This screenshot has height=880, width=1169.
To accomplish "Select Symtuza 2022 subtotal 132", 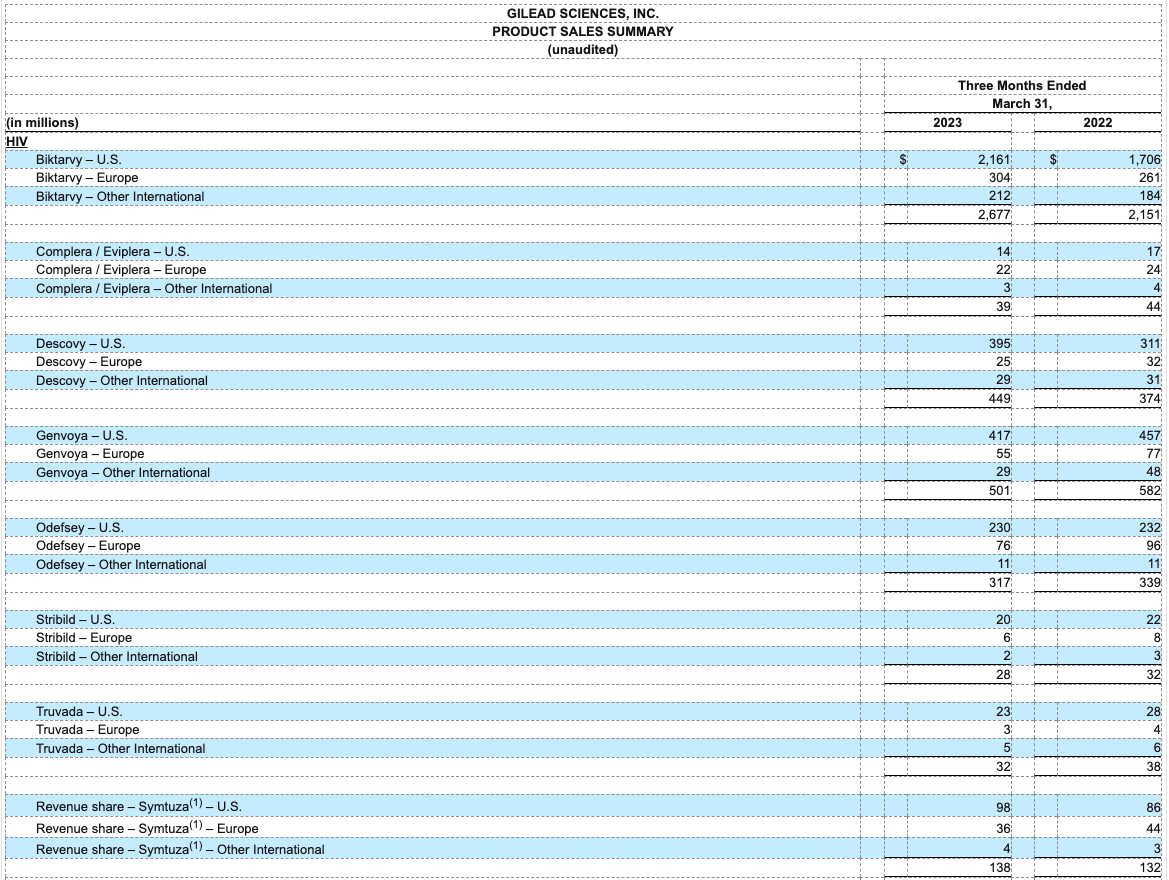I will [x=1150, y=867].
